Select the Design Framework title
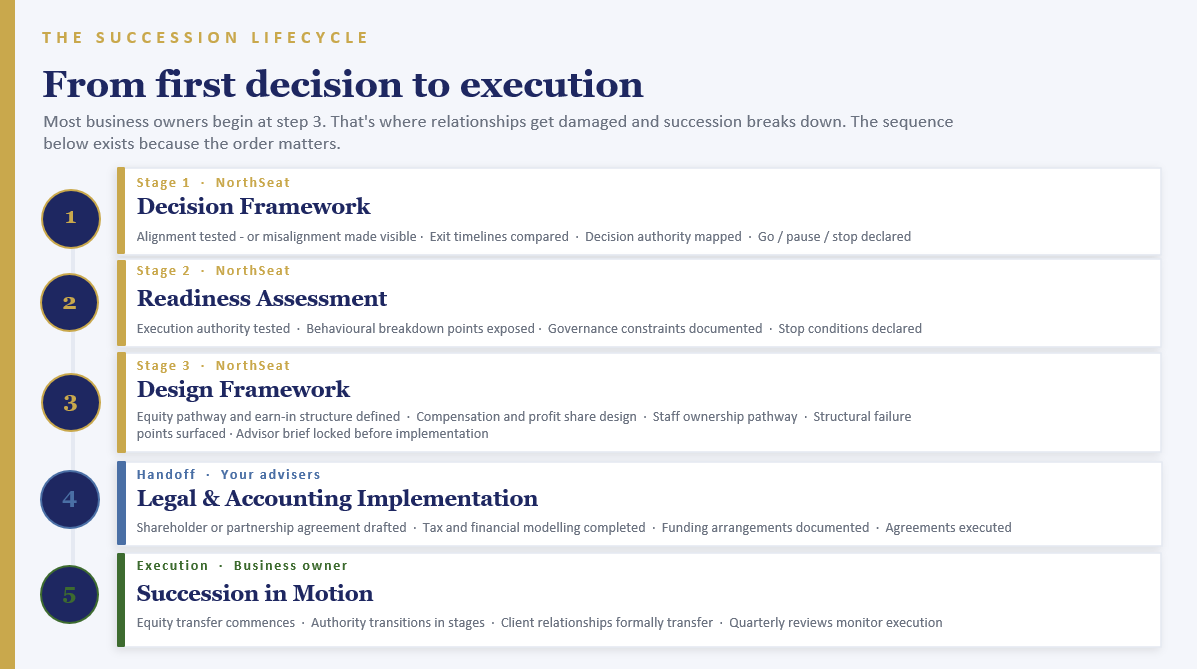Screen dimensions: 1197x669 click(243, 389)
